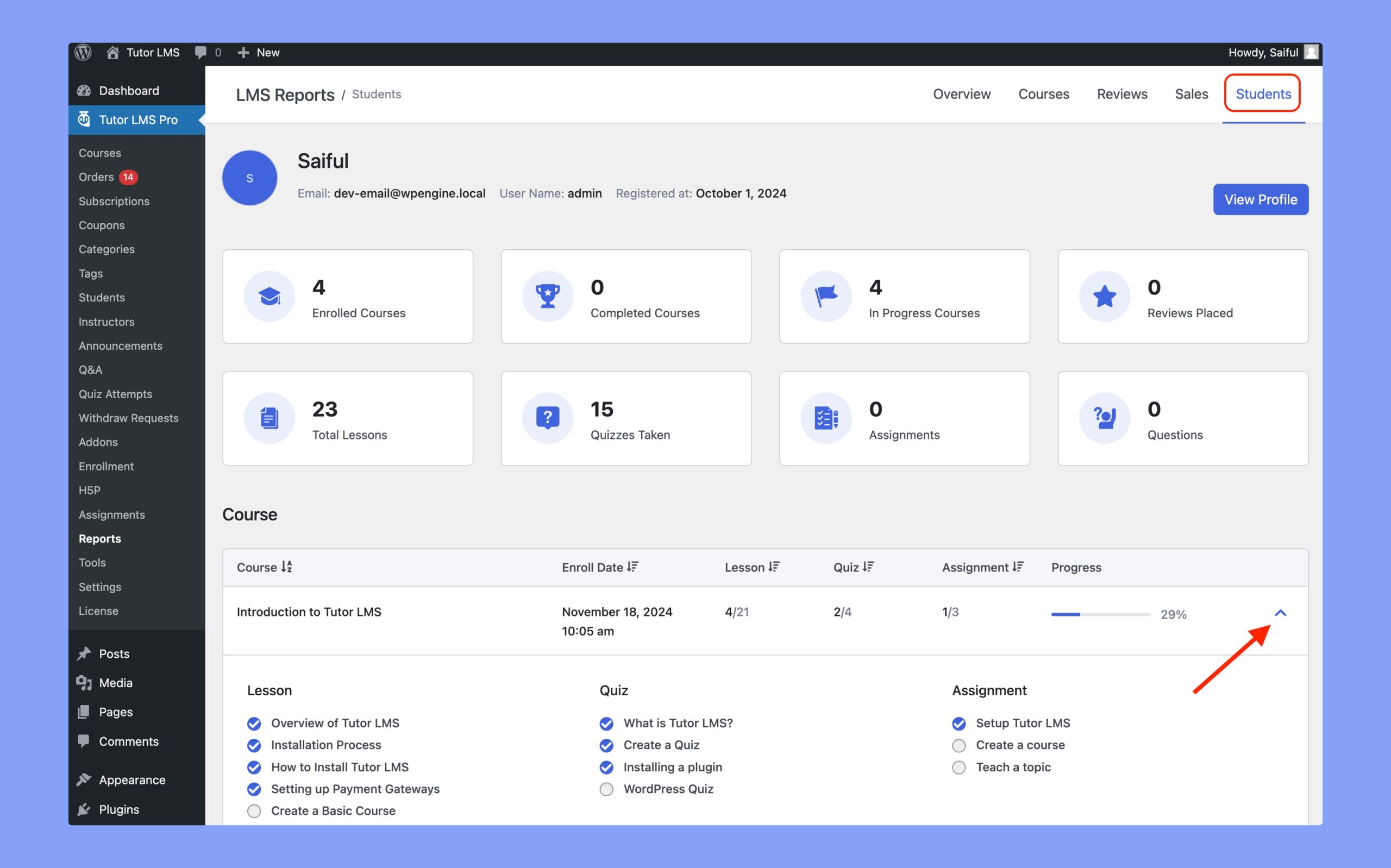Open Quiz Attempts in sidebar

115,394
